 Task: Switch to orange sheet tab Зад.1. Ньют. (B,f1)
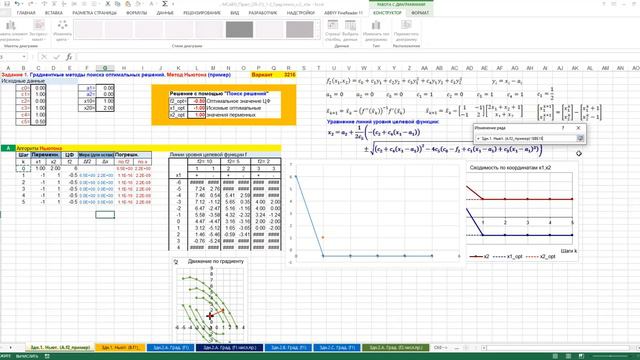click(120, 347)
